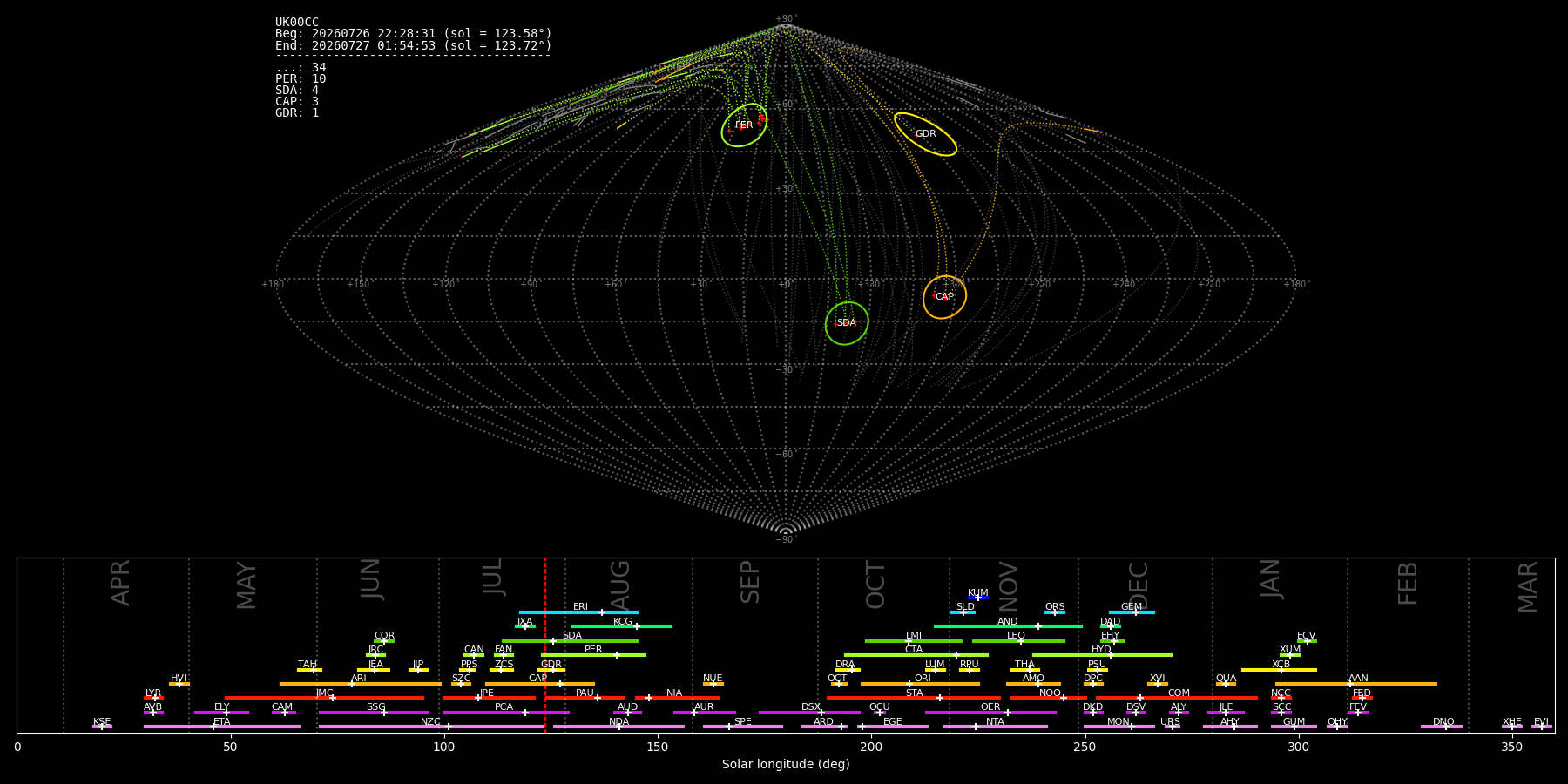Select the SDA green radiant circle

(847, 323)
